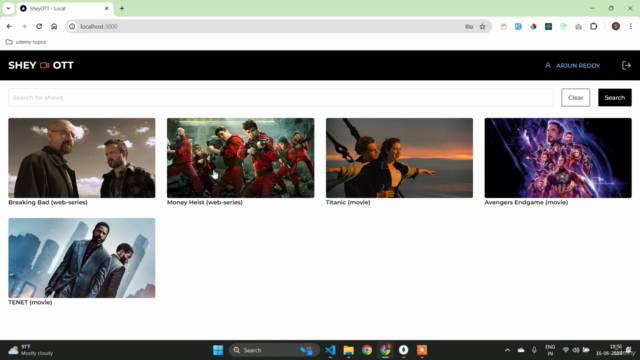Image resolution: width=640 pixels, height=360 pixels.
Task: Go forward in browser history
Action: coord(24,26)
